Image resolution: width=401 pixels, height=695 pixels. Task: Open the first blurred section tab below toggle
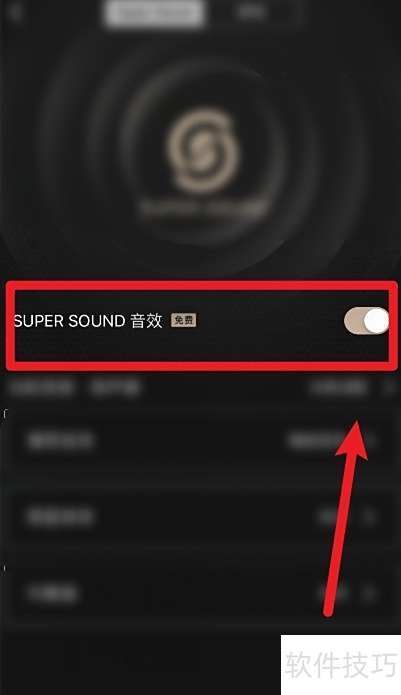pyautogui.click(x=43, y=387)
